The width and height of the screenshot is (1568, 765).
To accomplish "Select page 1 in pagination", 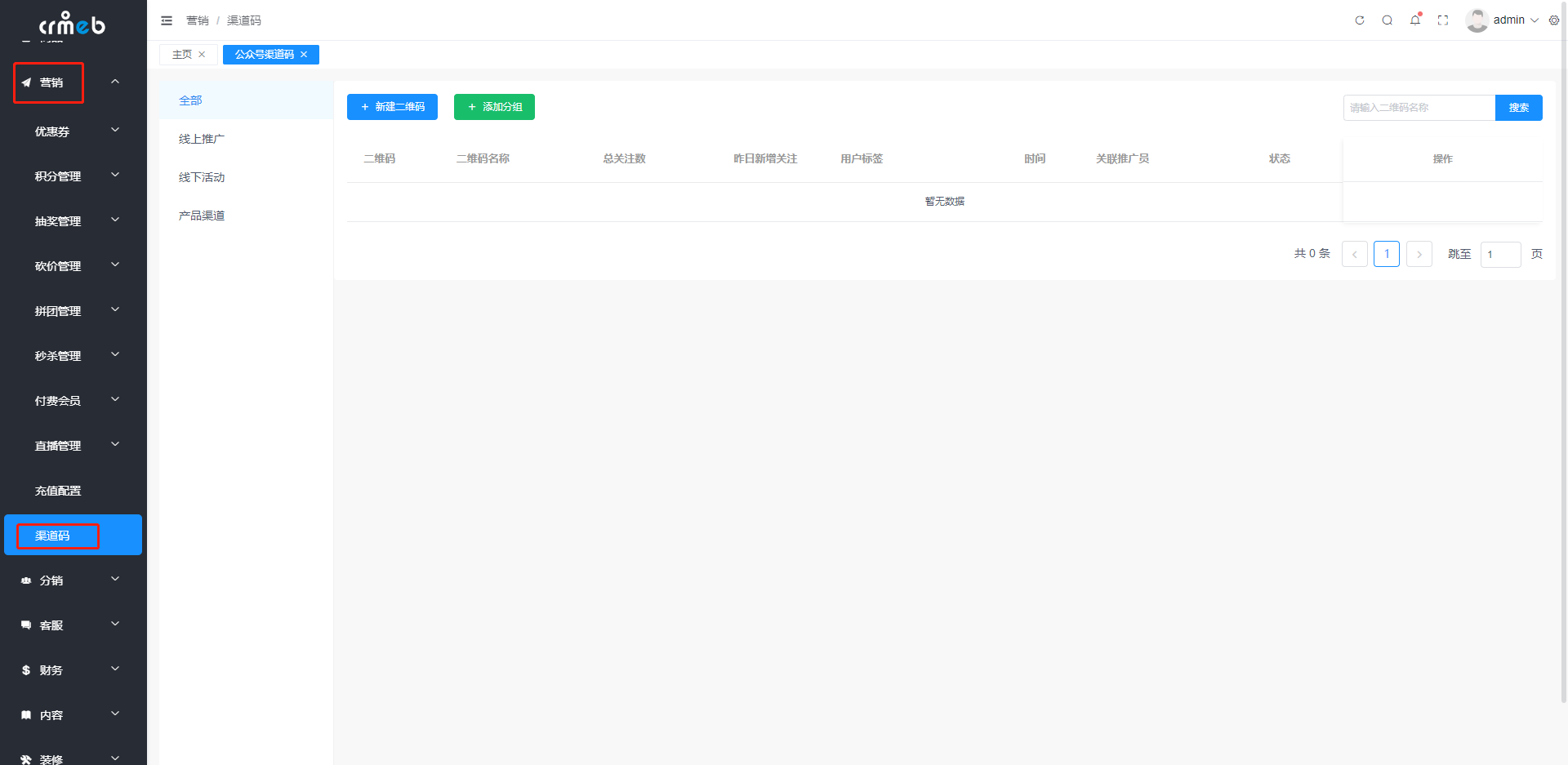I will click(x=1387, y=254).
